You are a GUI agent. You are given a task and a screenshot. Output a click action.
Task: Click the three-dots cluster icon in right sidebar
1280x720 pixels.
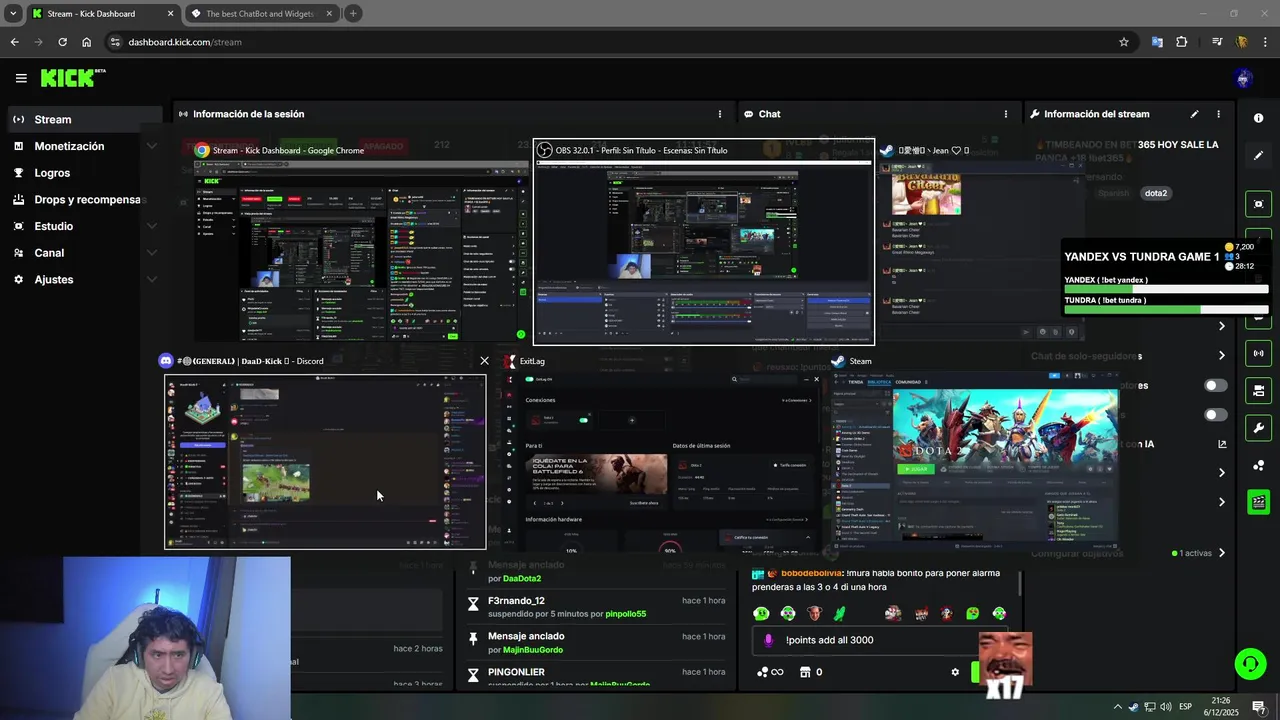point(1258,466)
